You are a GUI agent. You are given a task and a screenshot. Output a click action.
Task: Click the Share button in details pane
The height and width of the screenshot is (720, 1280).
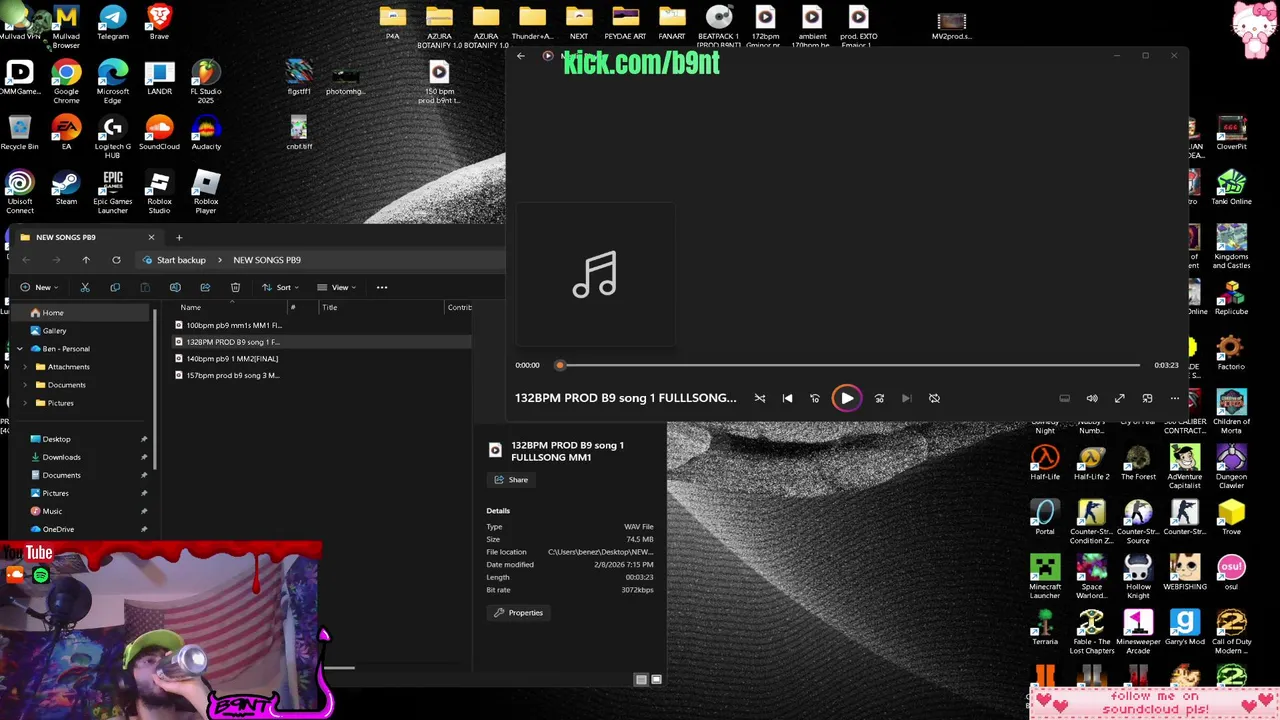tap(511, 480)
